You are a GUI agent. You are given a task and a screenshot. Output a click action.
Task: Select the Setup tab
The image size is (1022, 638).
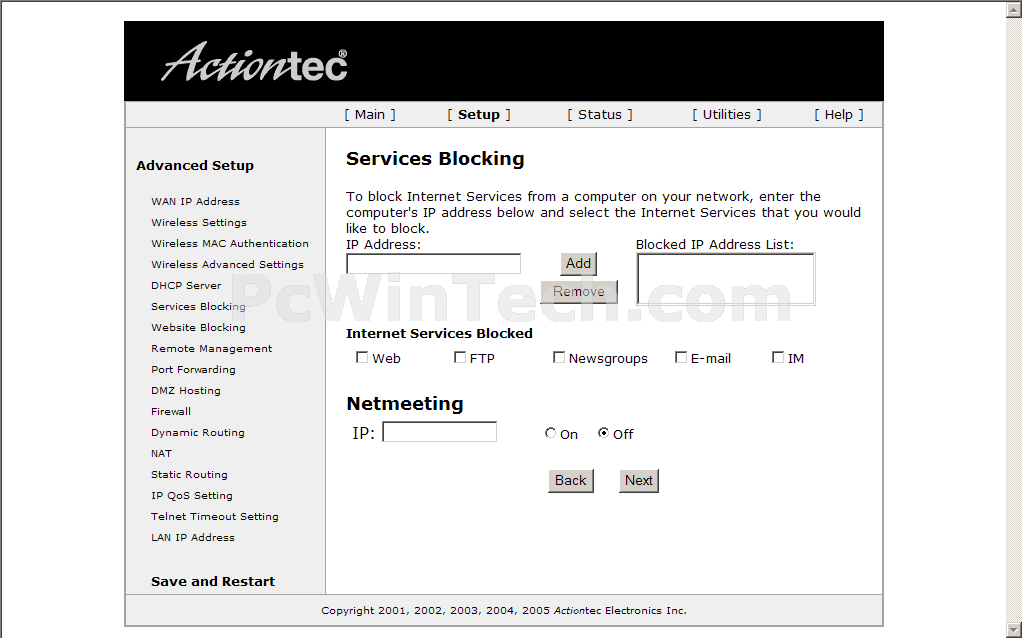(478, 115)
